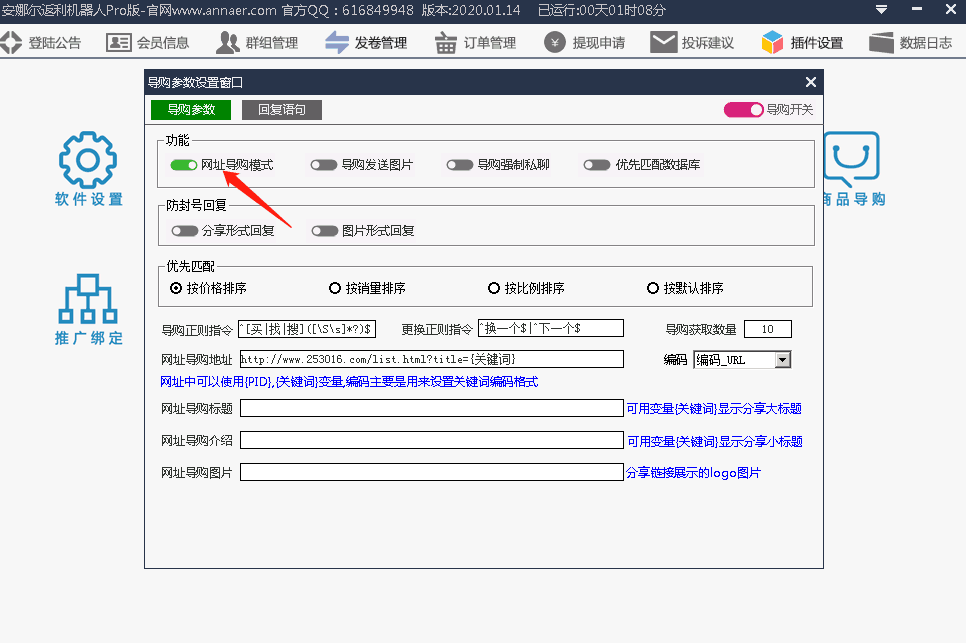Open 软件设置 gear icon
Viewport: 966px width, 643px height.
click(87, 160)
